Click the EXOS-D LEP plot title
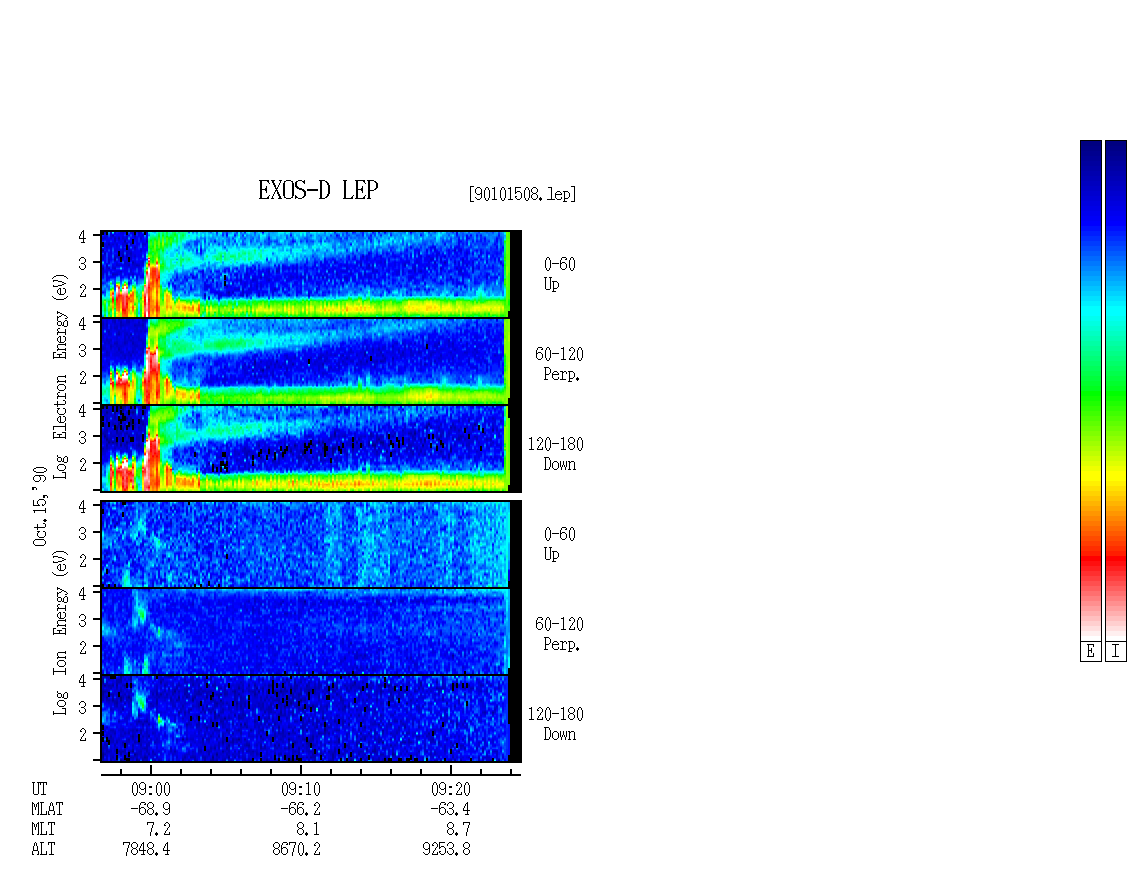This screenshot has width=1130, height=875. 318,190
